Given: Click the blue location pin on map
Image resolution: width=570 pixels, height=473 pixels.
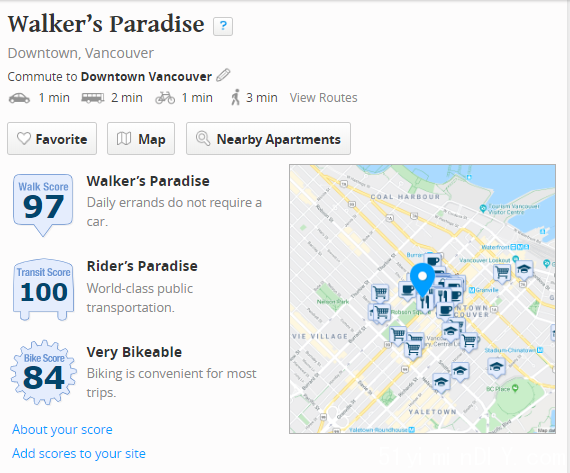Looking at the screenshot, I should pyautogui.click(x=422, y=281).
